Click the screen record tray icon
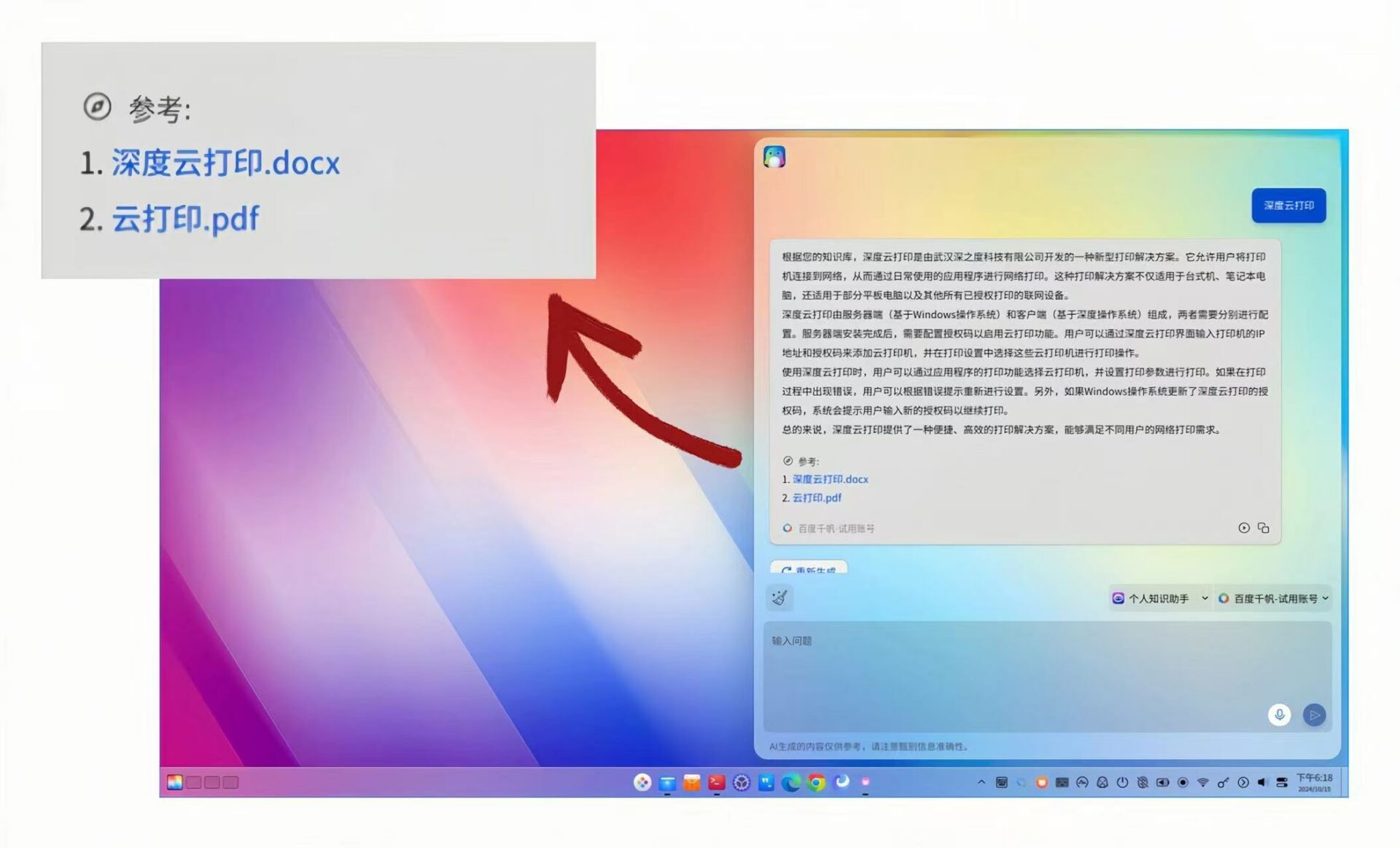This screenshot has width=1400, height=848. coord(1183,782)
